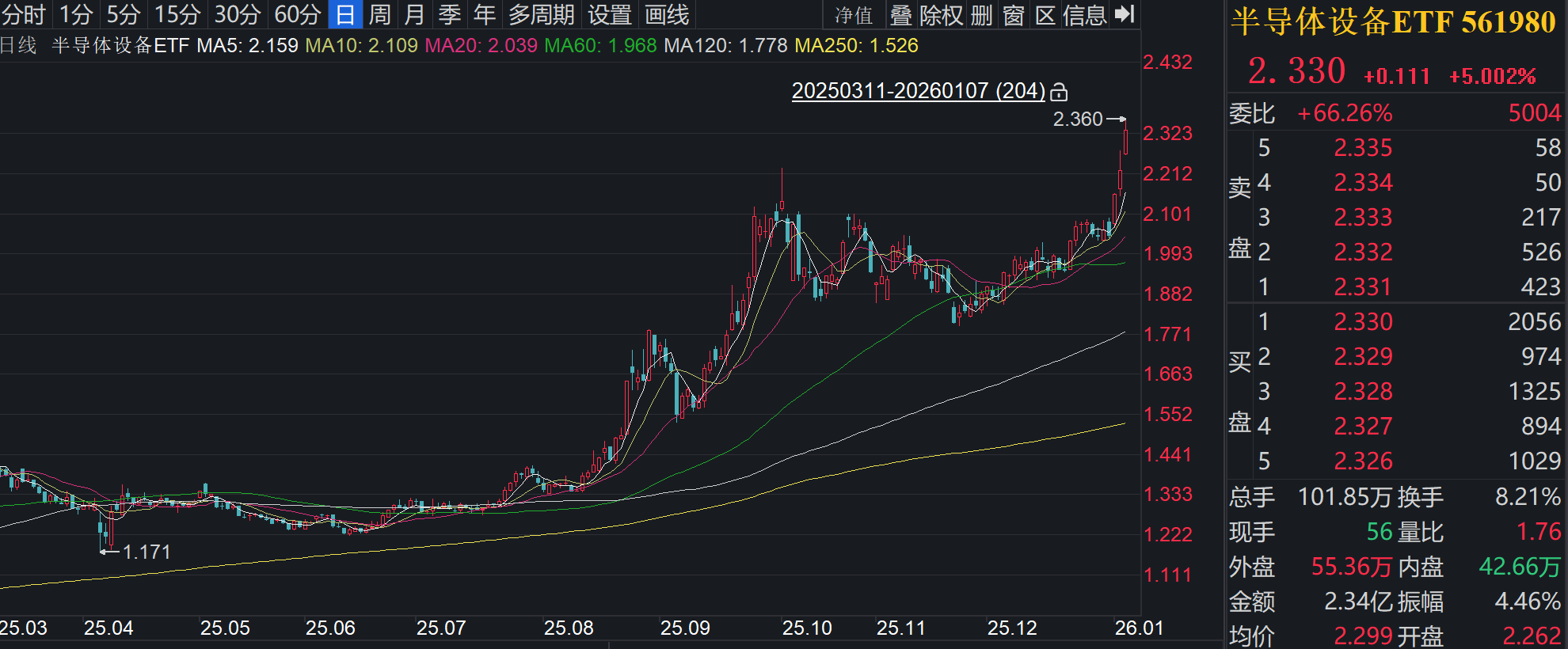This screenshot has height=649, width=1568.
Task: Open the 设置 settings menu
Action: 610,15
